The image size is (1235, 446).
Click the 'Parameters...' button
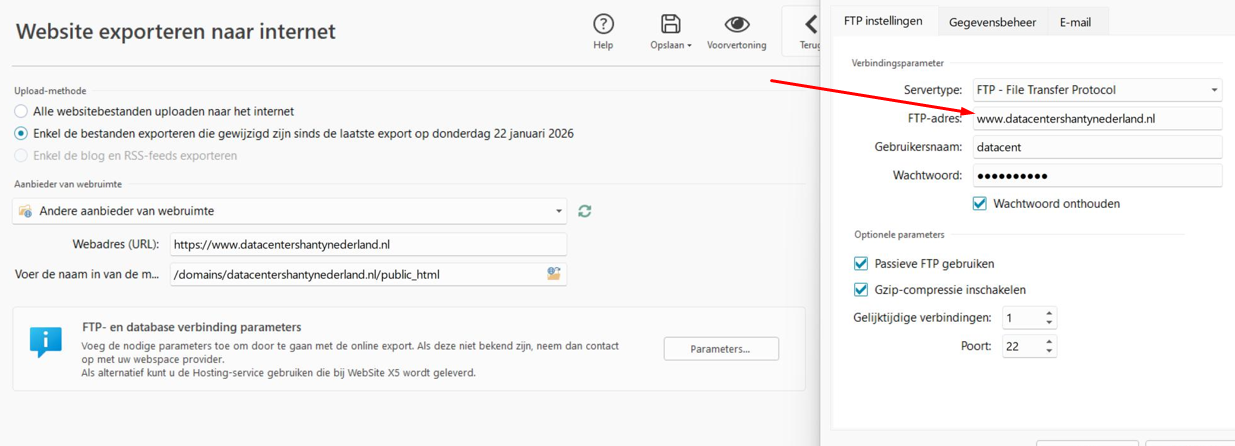click(x=720, y=349)
